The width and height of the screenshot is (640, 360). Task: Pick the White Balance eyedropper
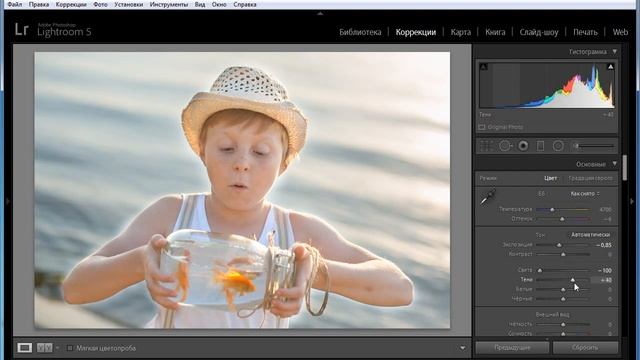pos(488,197)
